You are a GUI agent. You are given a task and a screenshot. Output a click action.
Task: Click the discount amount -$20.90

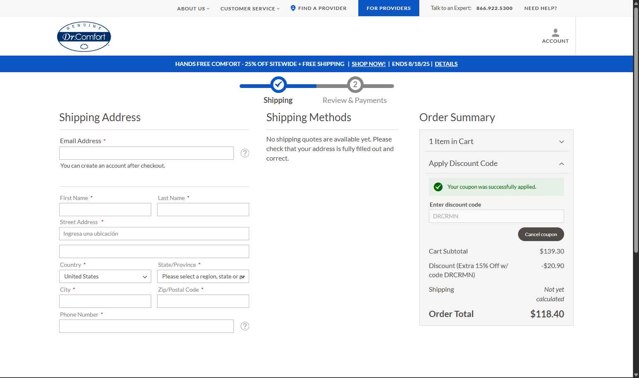tap(553, 266)
